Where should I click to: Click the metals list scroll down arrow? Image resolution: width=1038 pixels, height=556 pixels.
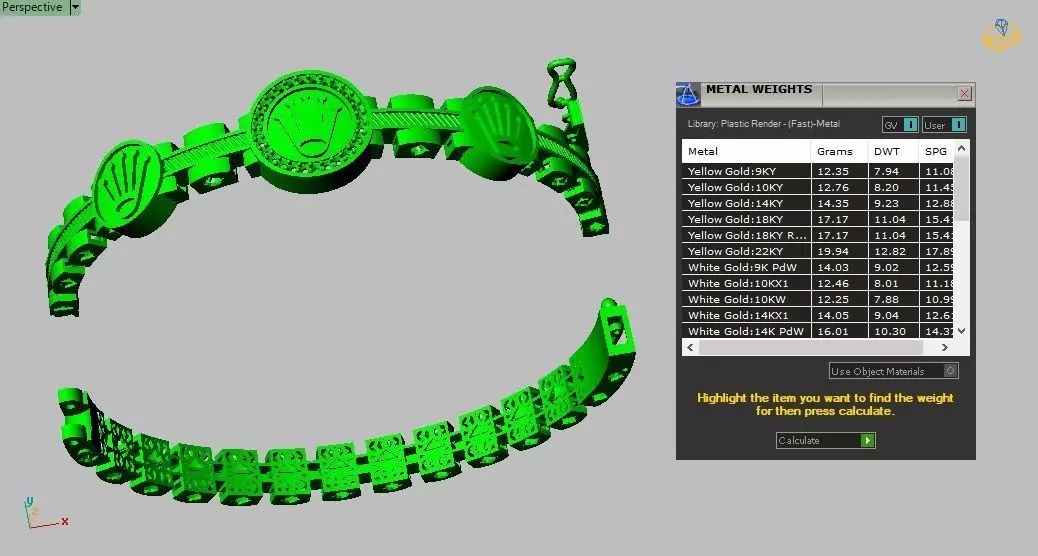[x=961, y=330]
